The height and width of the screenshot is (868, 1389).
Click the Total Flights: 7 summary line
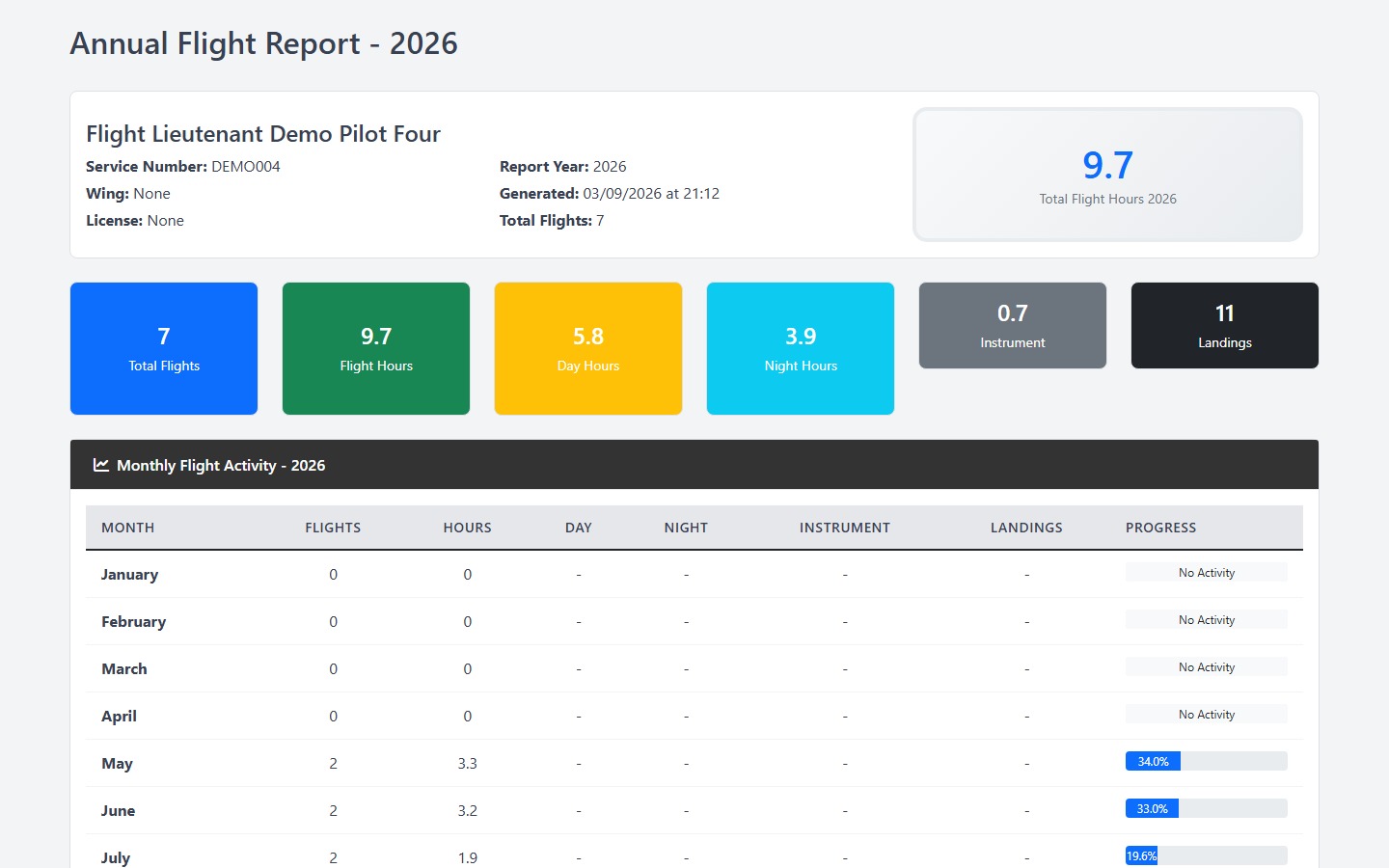click(552, 220)
